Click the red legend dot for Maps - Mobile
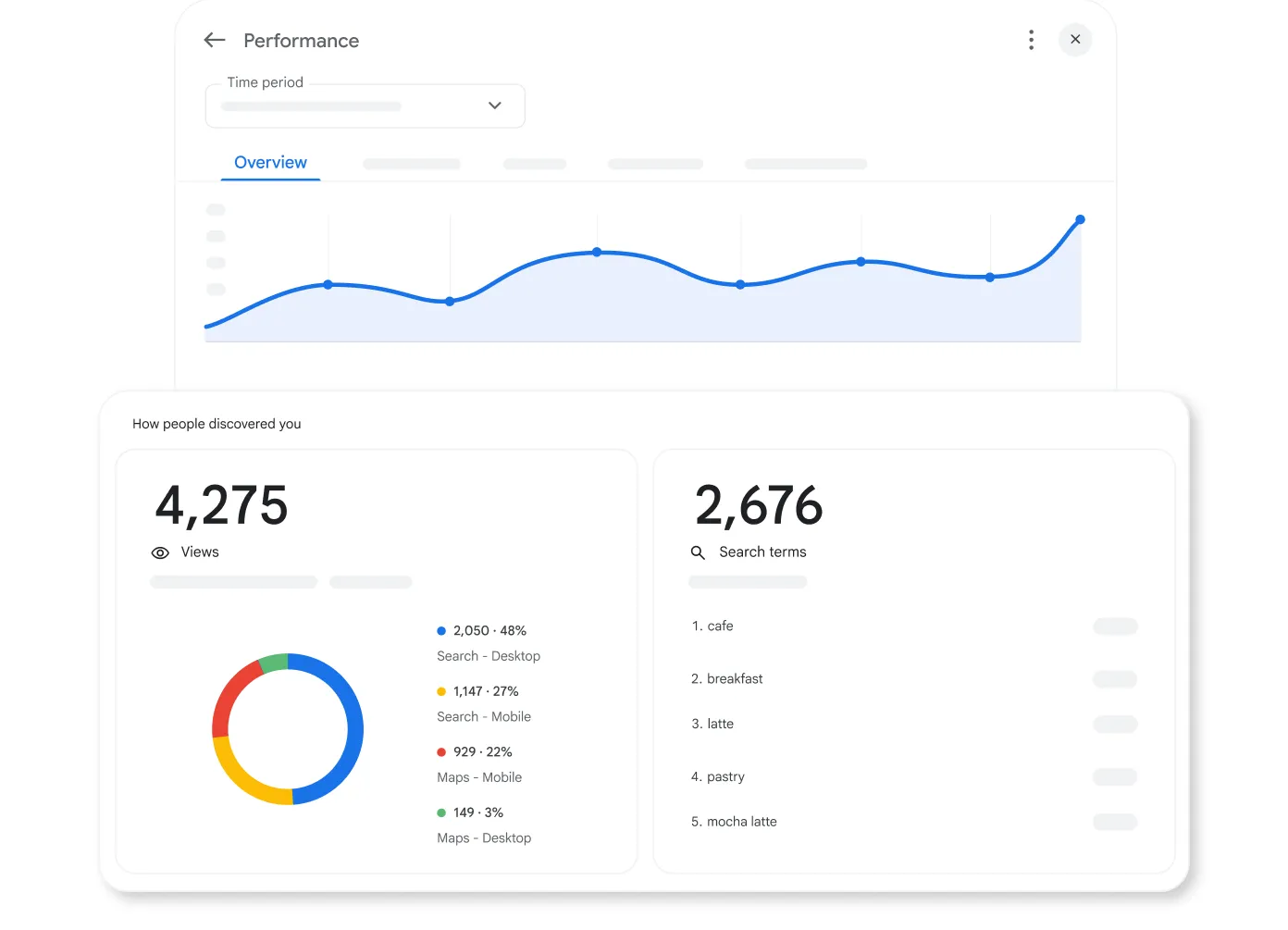Image resolution: width=1288 pixels, height=930 pixels. click(440, 751)
